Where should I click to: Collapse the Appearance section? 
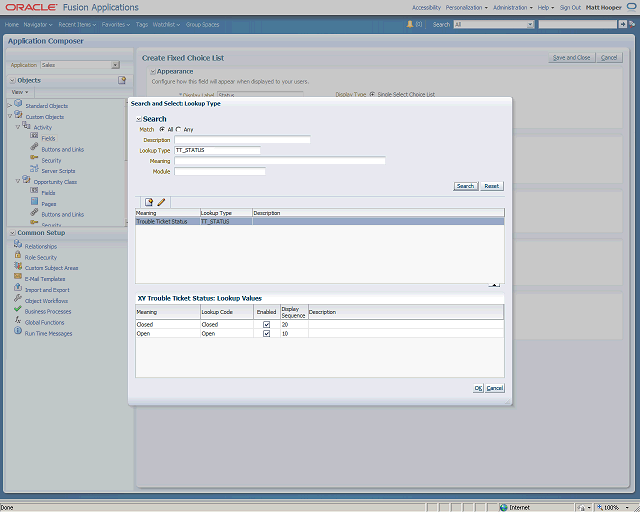click(153, 71)
